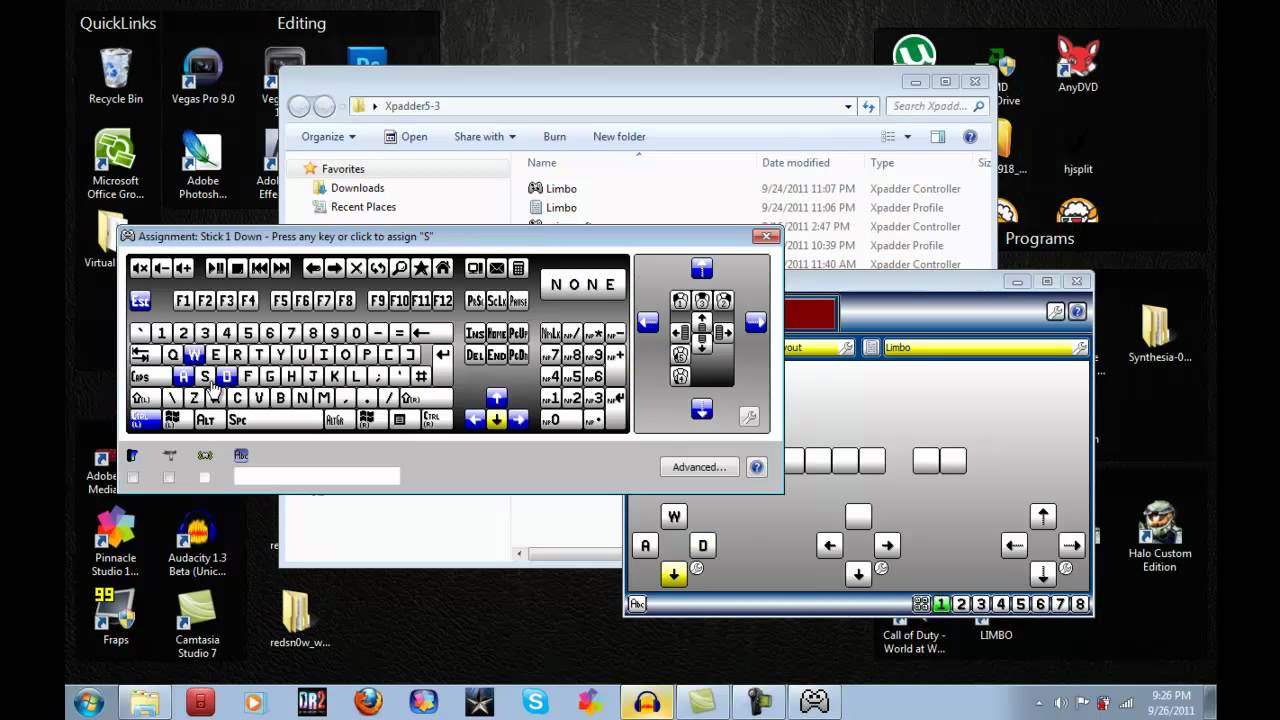Tick the checkbox under the rumble icon

[x=205, y=477]
